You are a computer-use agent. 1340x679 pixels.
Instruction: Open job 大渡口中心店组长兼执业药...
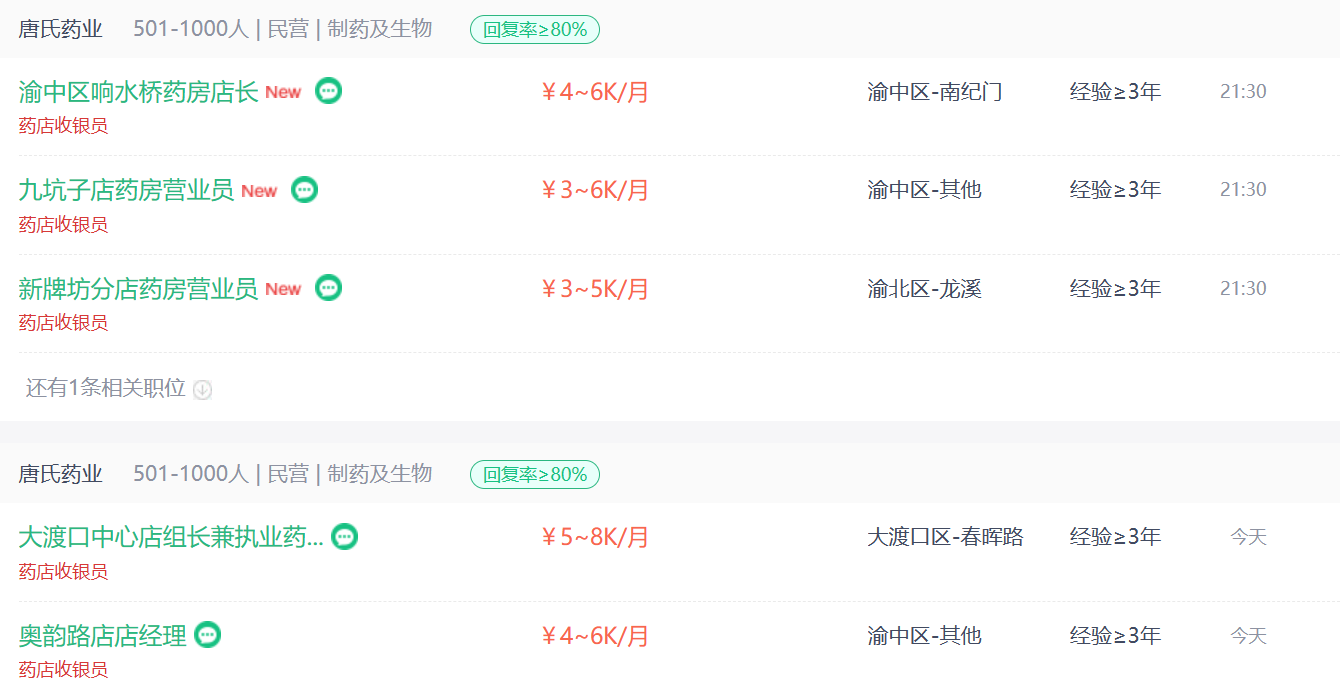pyautogui.click(x=171, y=537)
